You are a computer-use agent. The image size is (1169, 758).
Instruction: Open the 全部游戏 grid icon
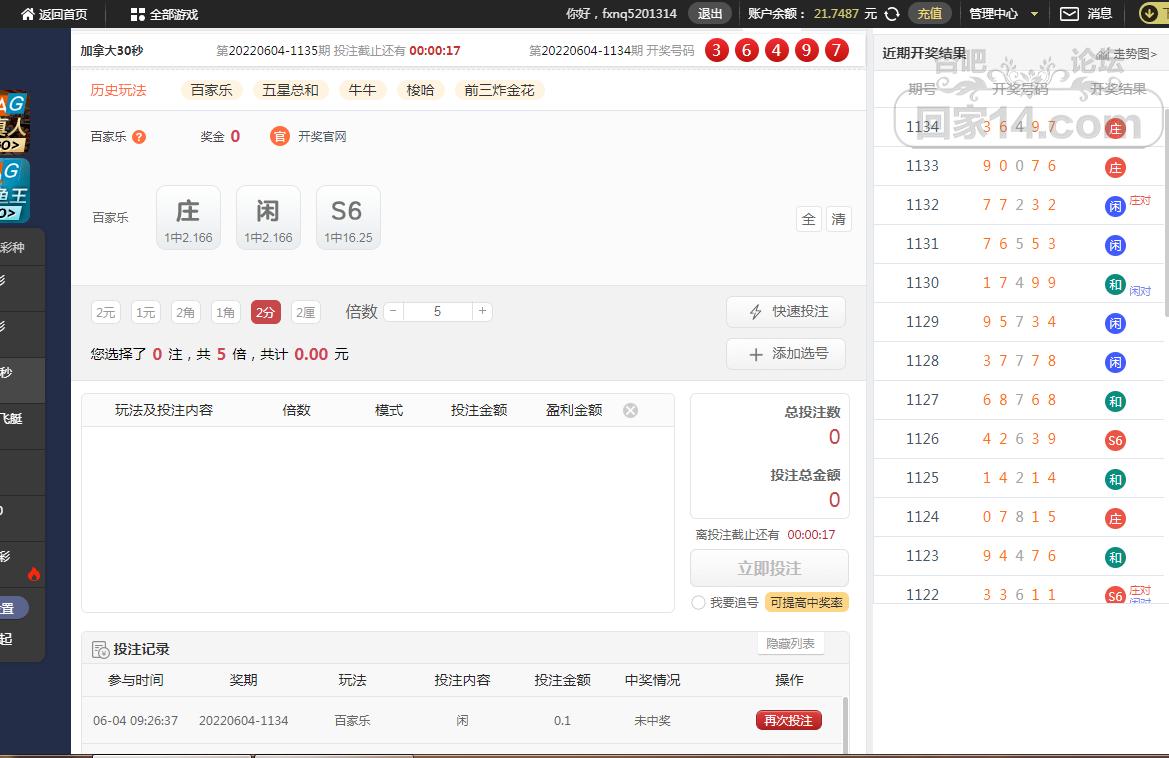pyautogui.click(x=138, y=14)
